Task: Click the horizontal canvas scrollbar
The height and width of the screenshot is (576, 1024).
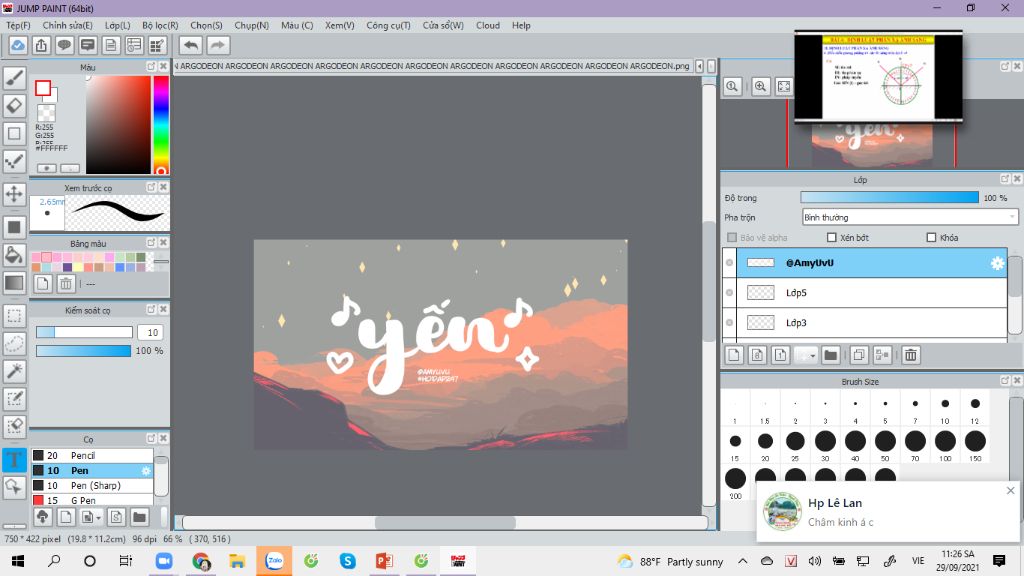Action: click(x=445, y=522)
